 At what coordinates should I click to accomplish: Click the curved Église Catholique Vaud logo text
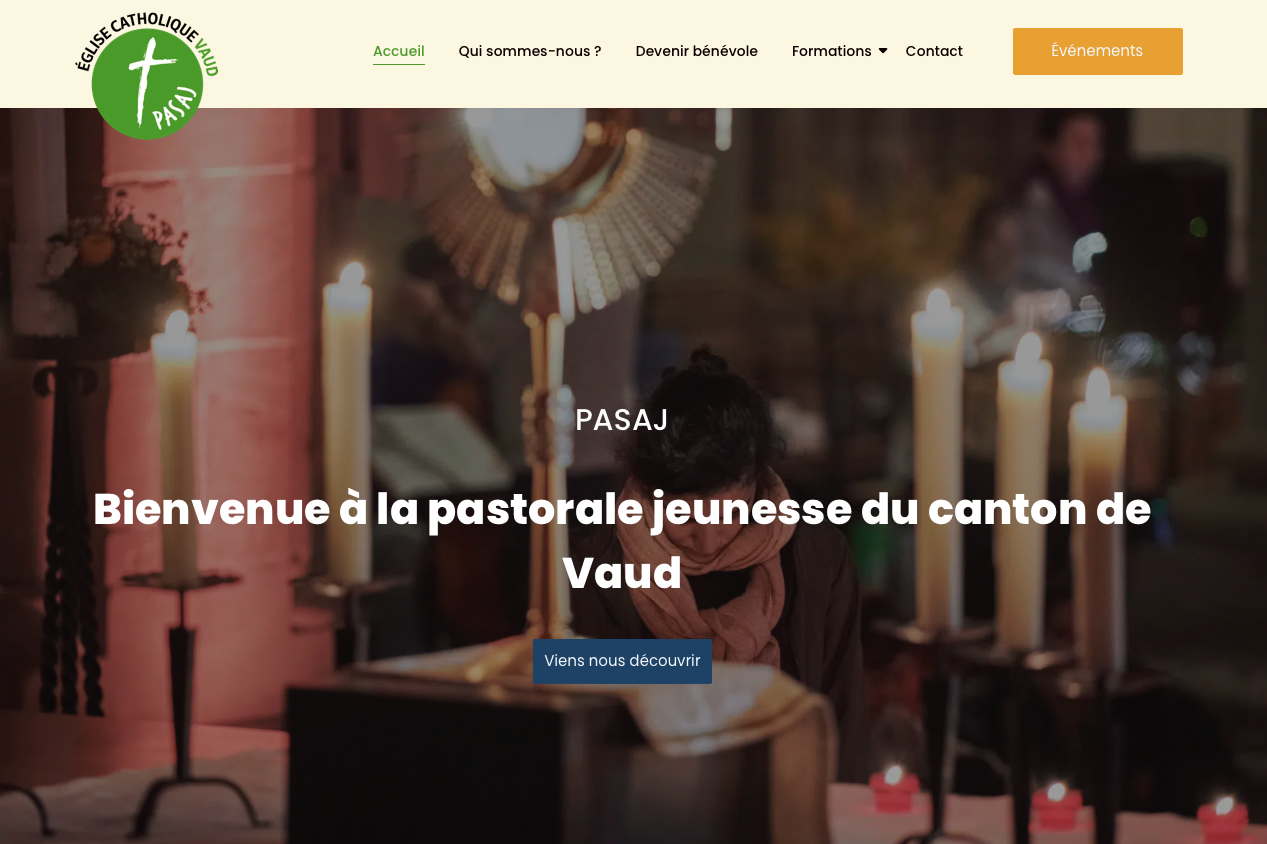147,42
